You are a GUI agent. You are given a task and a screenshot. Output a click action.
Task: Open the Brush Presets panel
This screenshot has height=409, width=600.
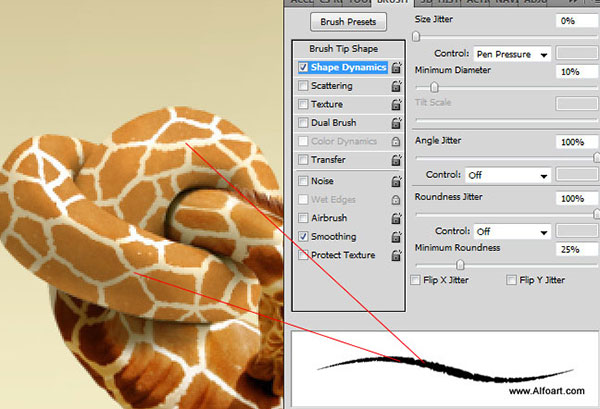[348, 22]
